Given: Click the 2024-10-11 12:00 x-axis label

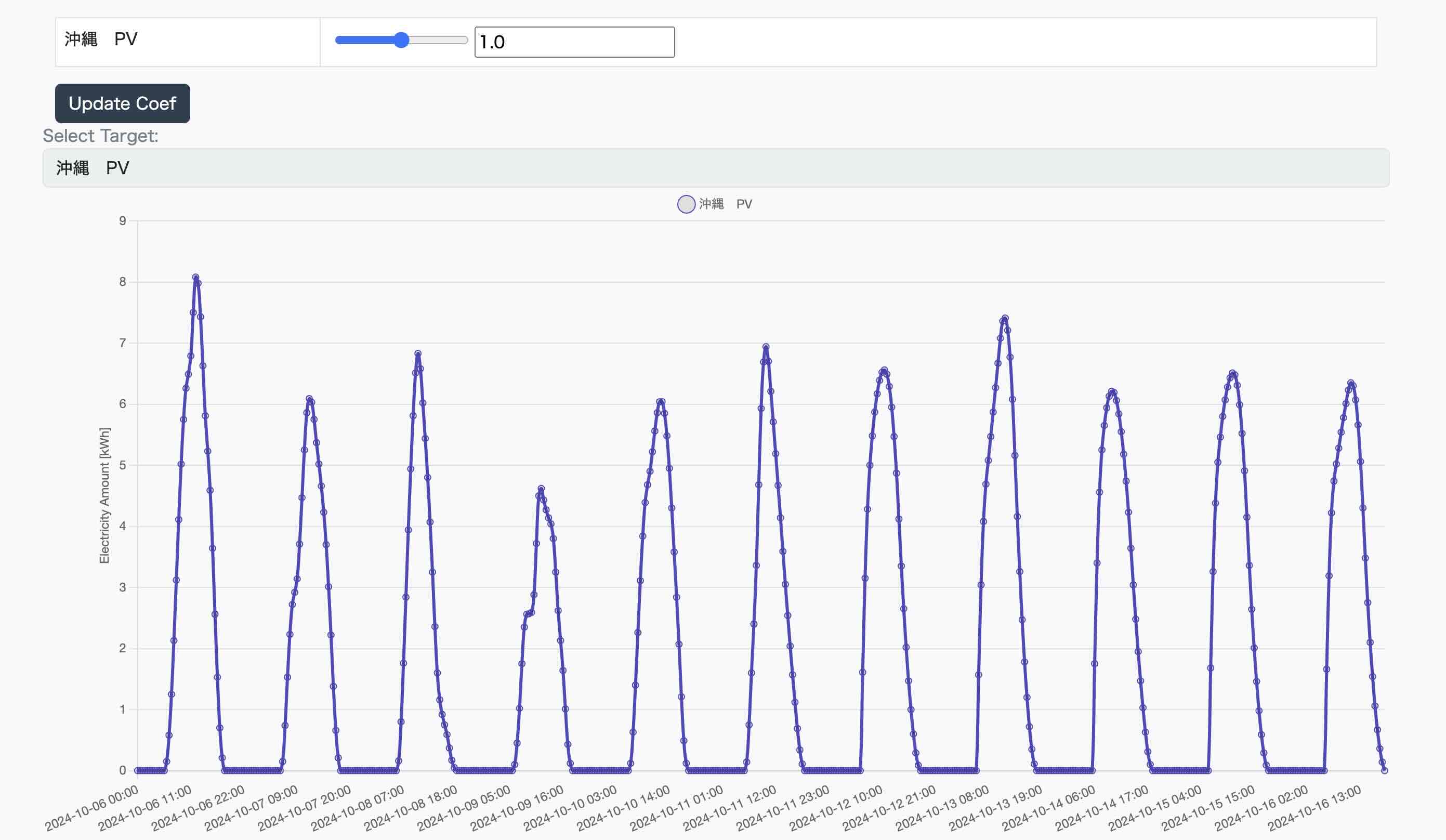Looking at the screenshot, I should [x=729, y=808].
